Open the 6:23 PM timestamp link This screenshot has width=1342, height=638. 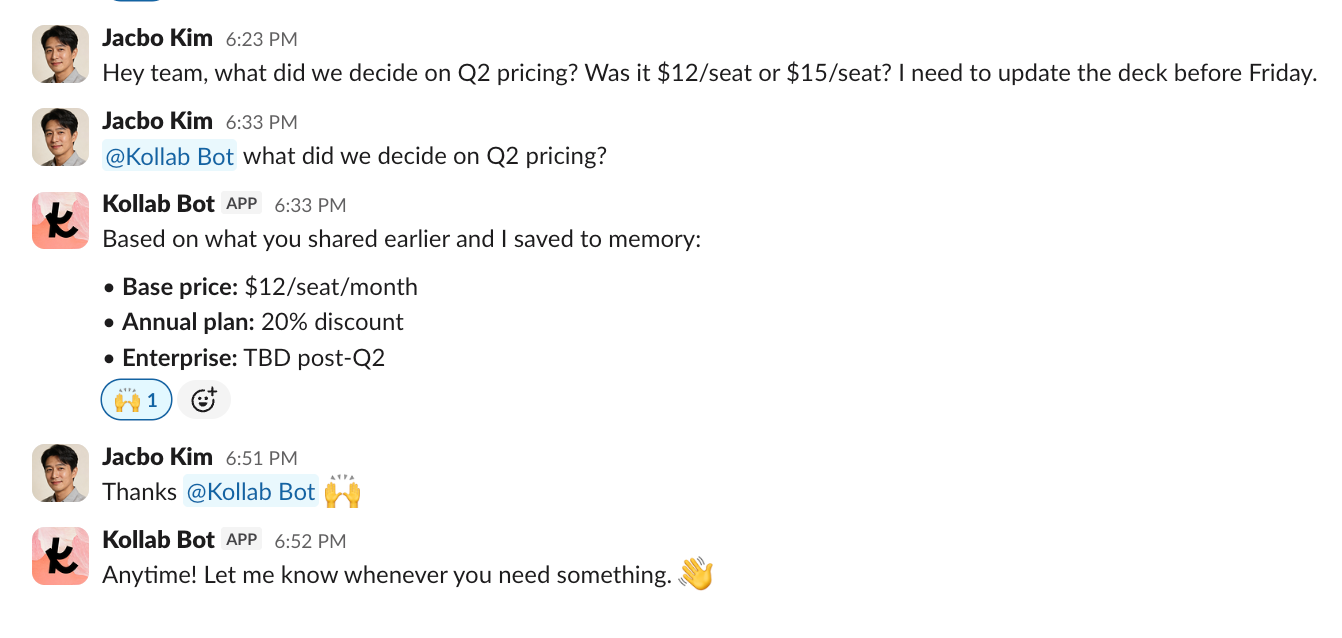point(261,40)
